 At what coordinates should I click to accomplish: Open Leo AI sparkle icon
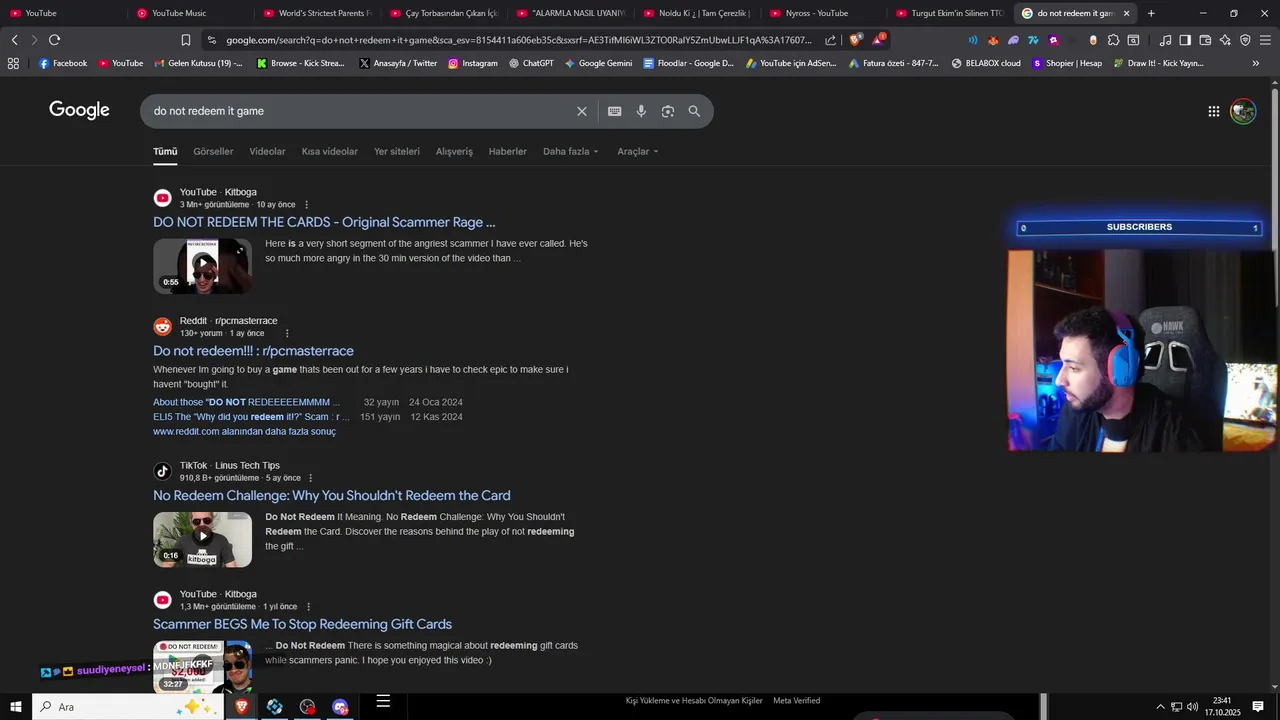(1225, 40)
